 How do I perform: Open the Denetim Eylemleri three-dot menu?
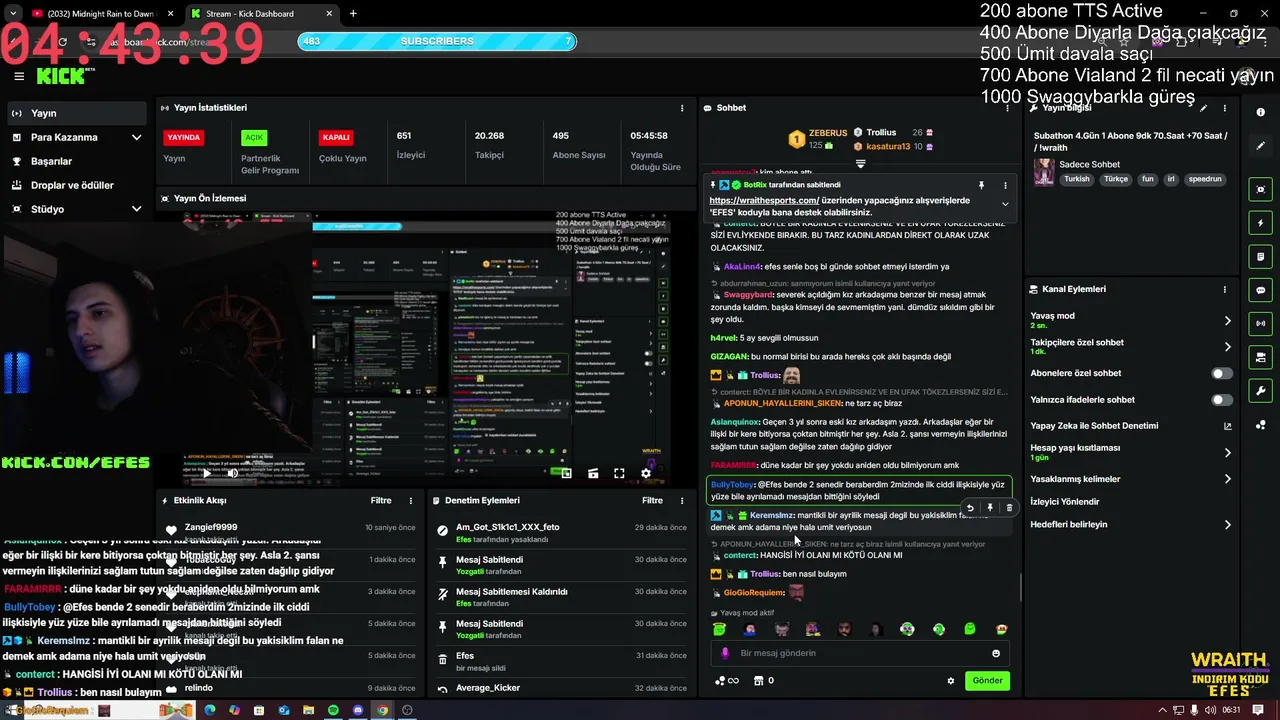tap(682, 500)
